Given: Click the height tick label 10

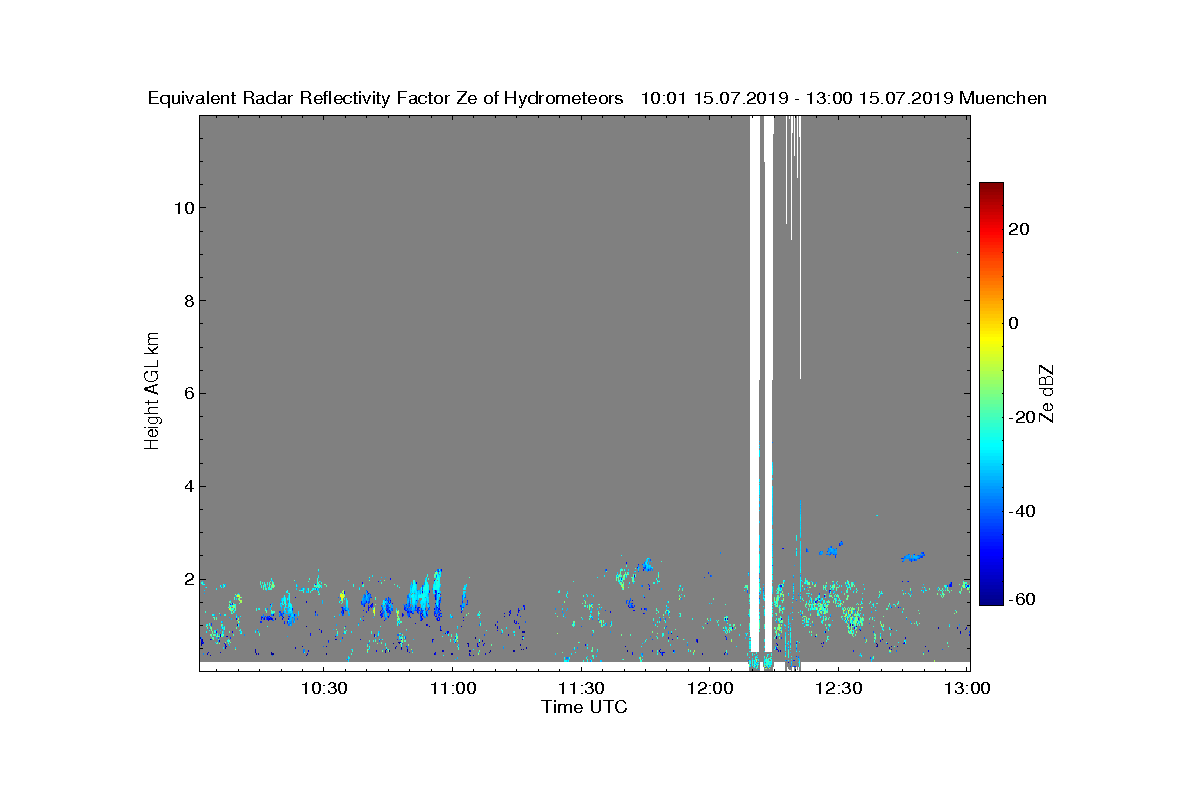Looking at the screenshot, I should 182,208.
